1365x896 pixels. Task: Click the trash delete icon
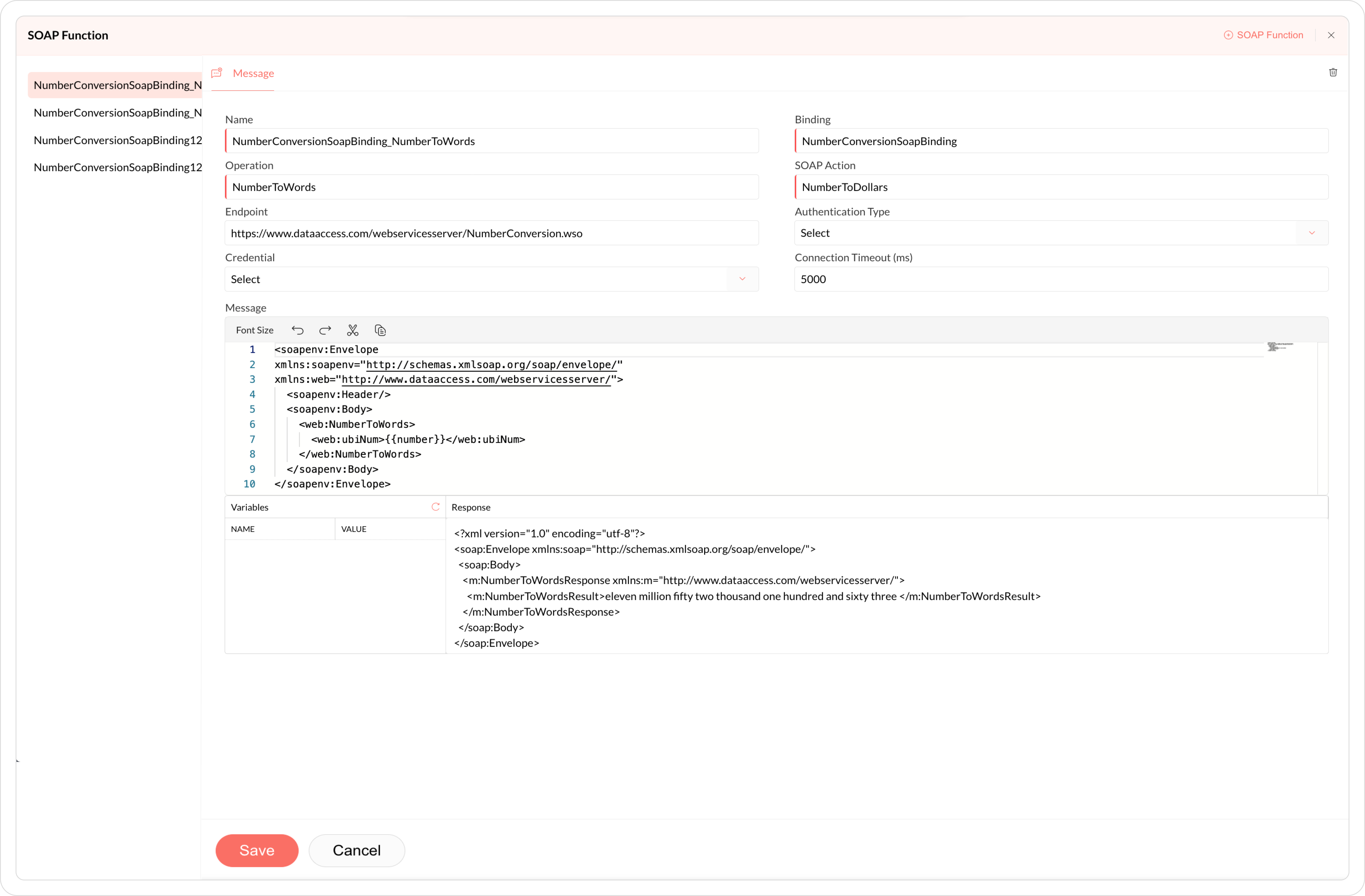tap(1333, 72)
